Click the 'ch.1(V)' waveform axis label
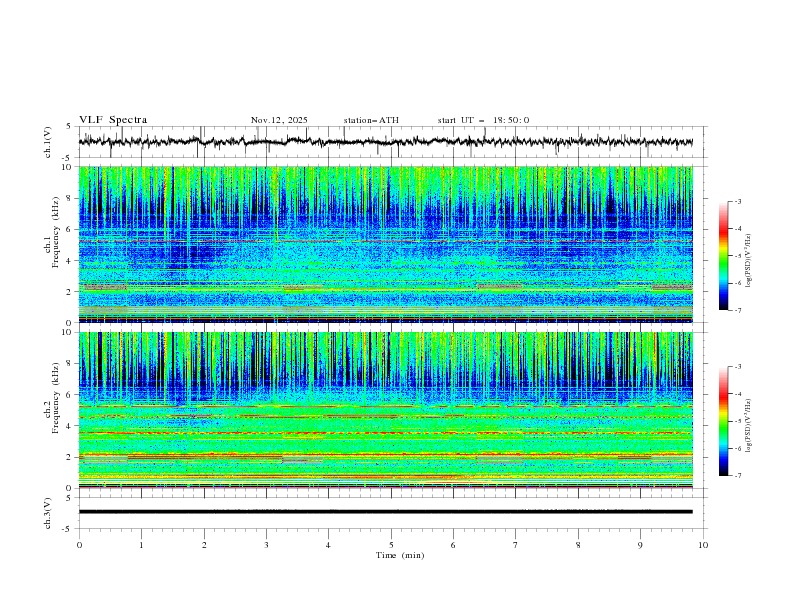 (x=48, y=142)
